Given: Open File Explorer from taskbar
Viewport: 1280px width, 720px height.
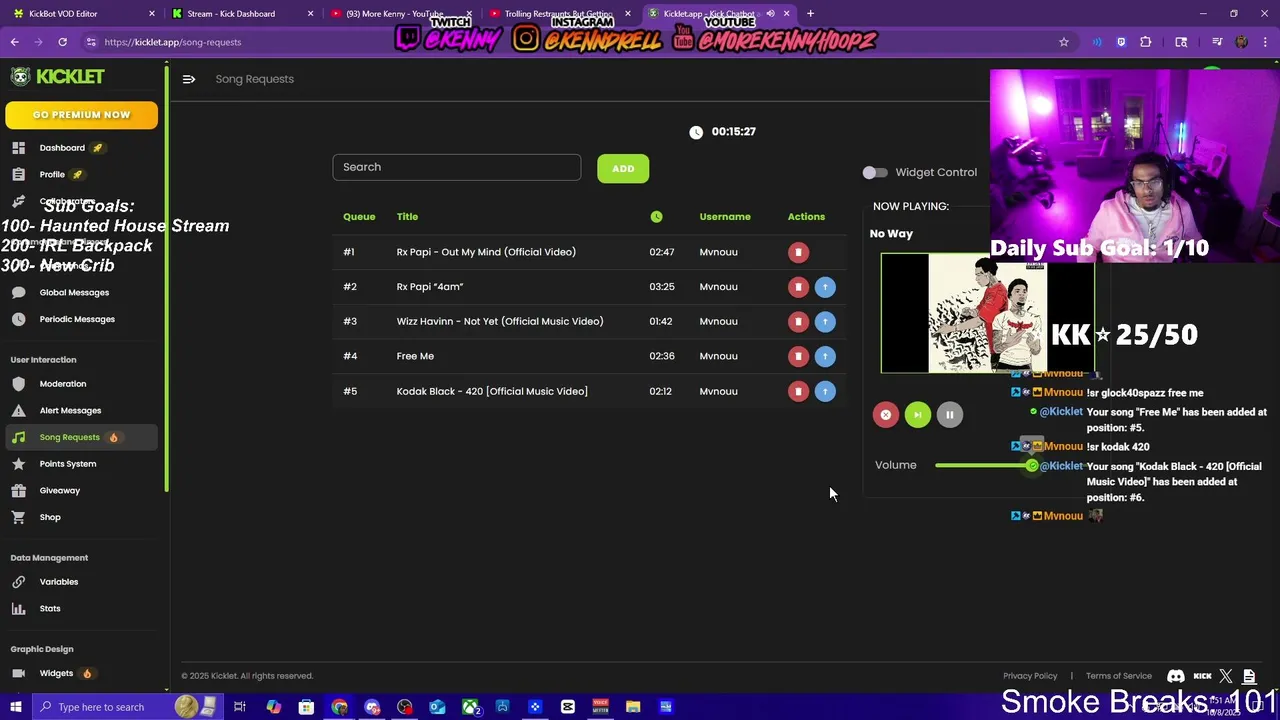Looking at the screenshot, I should (633, 707).
